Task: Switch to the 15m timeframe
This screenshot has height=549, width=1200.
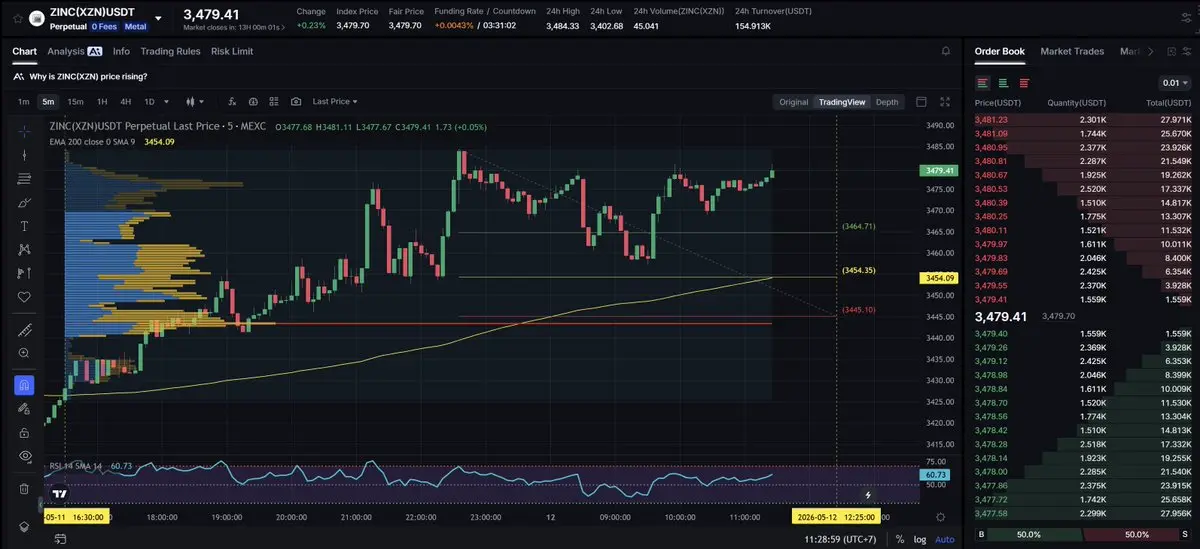Action: (x=75, y=101)
